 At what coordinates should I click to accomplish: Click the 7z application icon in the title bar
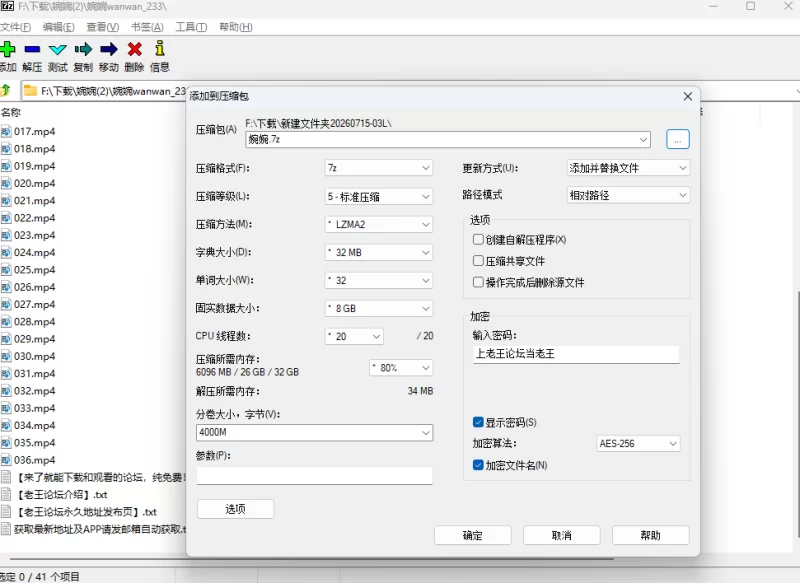[x=7, y=6]
